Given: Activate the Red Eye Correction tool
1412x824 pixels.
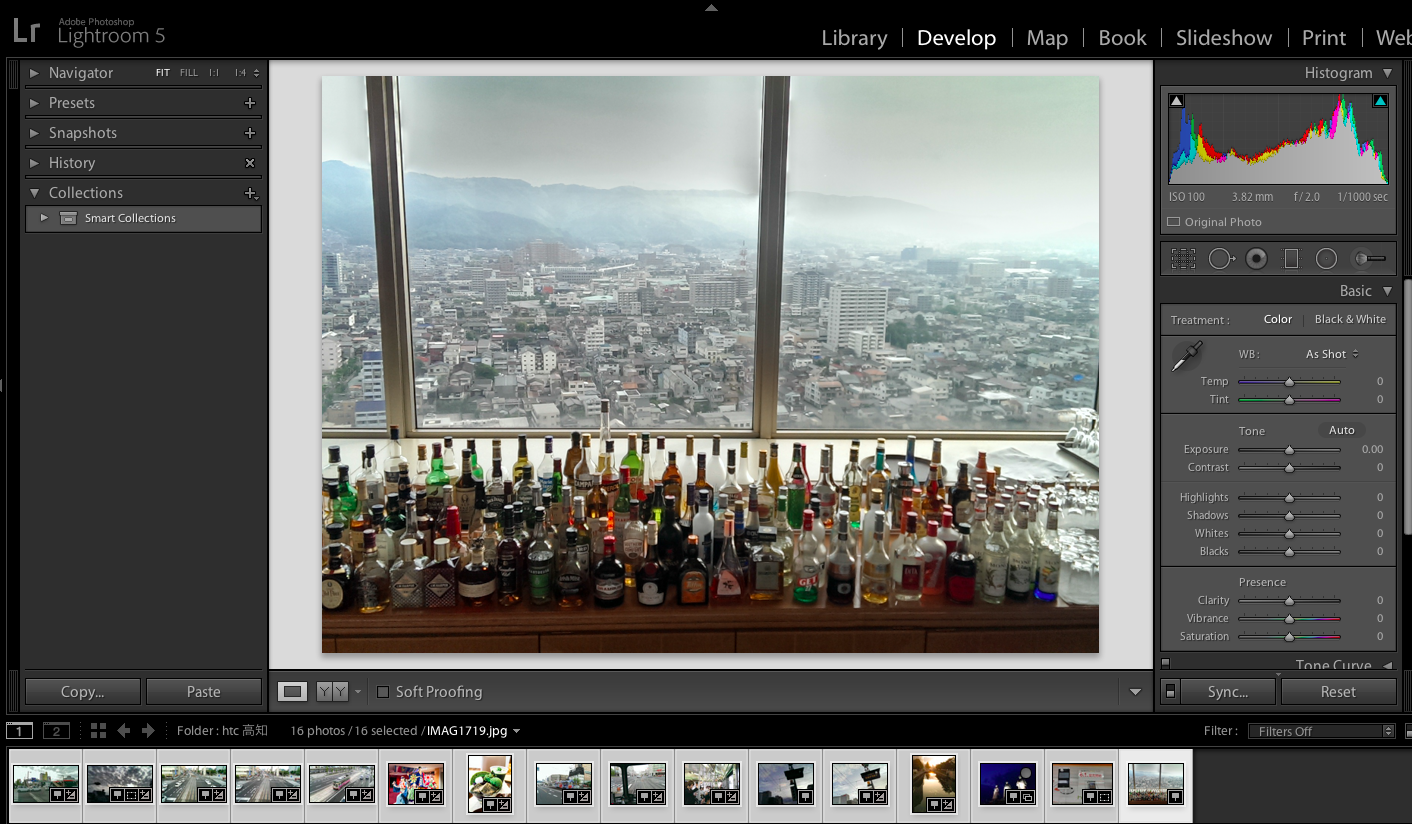Looking at the screenshot, I should click(x=1256, y=259).
